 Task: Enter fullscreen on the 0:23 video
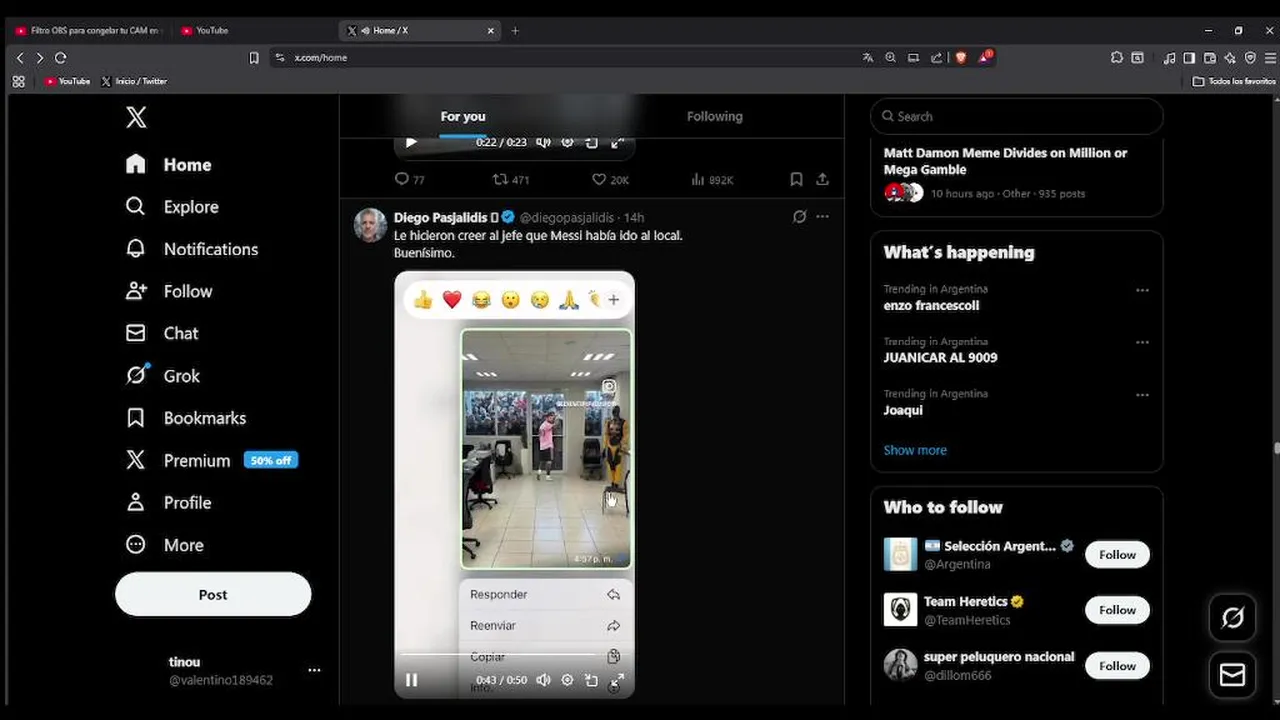click(617, 142)
